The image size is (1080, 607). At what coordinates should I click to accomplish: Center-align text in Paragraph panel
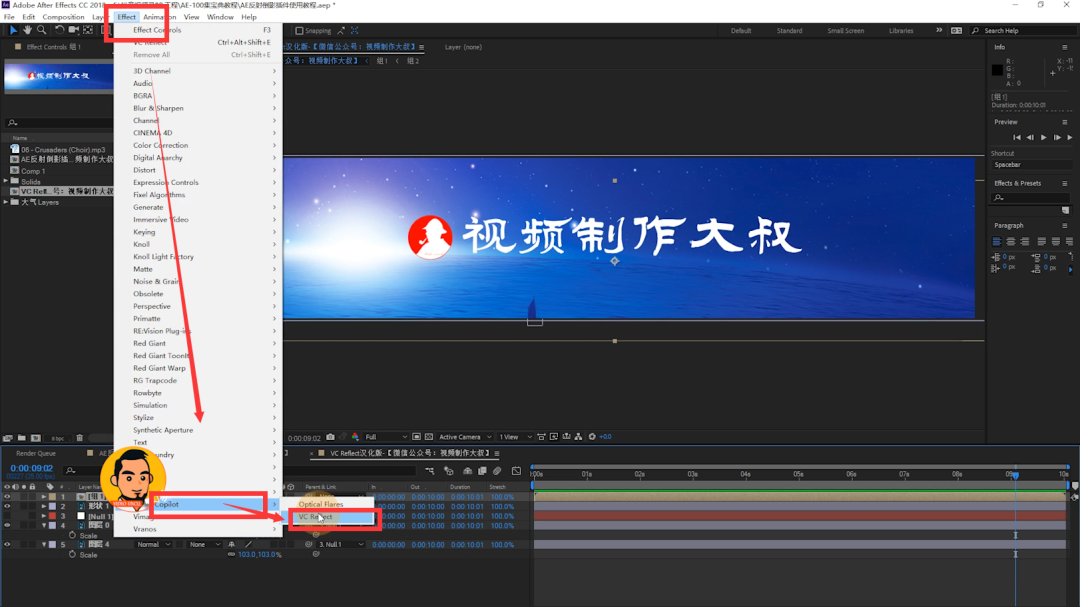tap(1010, 242)
